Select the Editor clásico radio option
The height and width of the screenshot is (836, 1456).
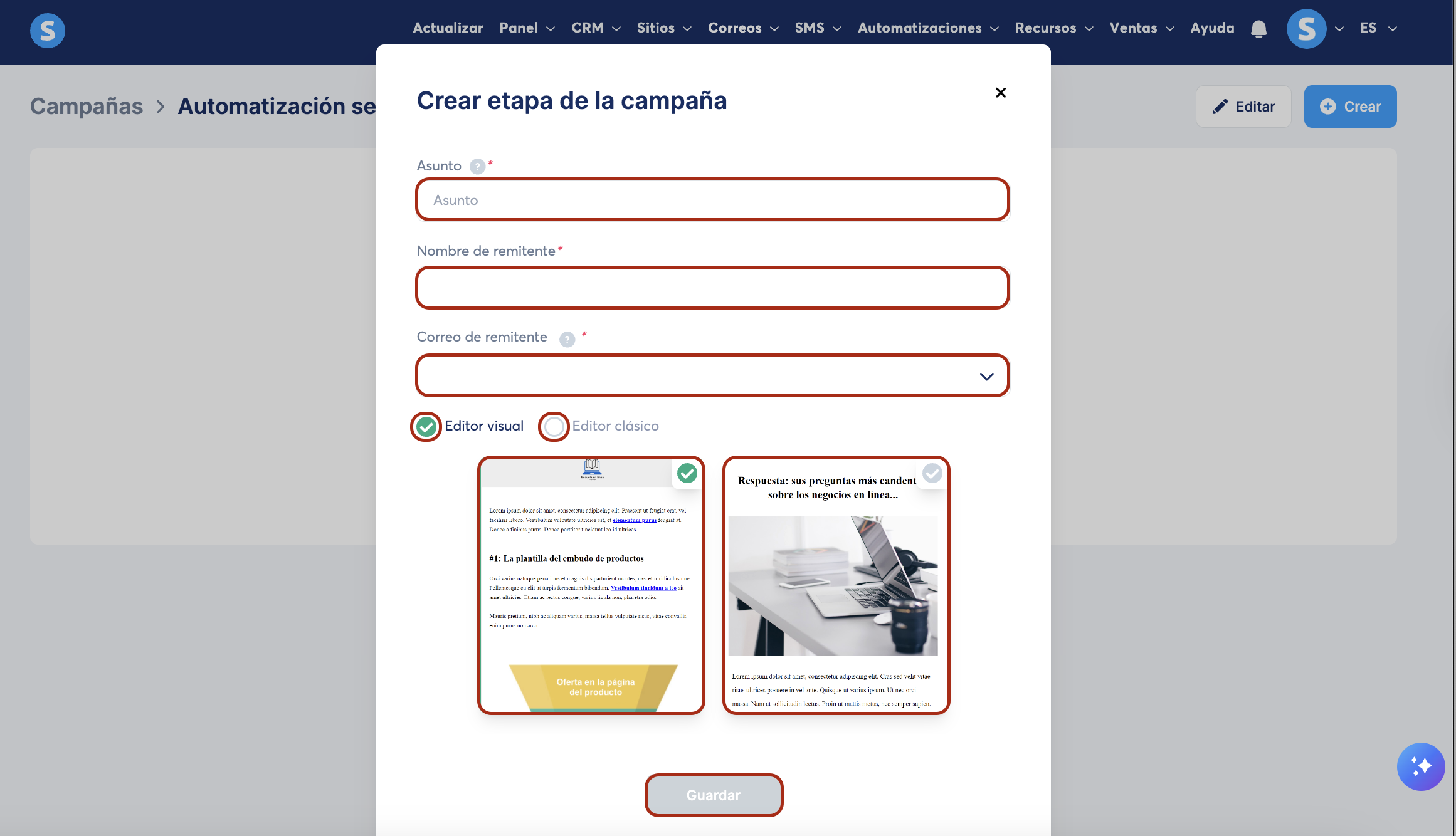(554, 427)
